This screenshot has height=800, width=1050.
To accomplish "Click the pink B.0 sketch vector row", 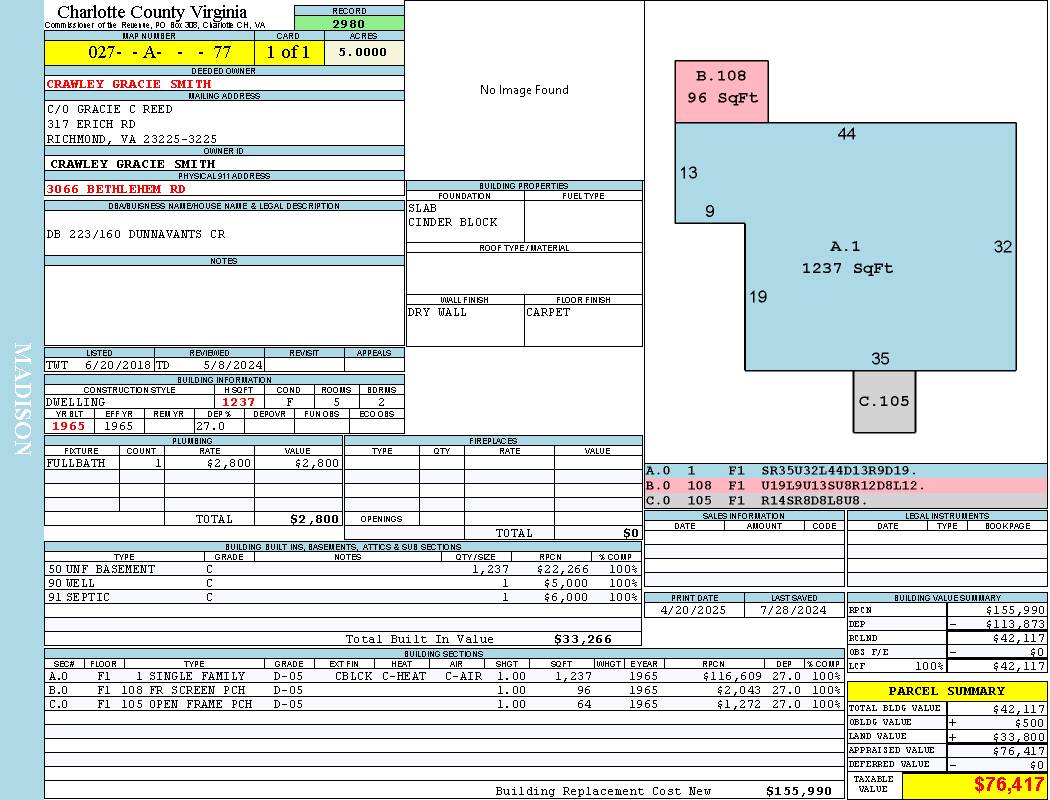I will tap(846, 485).
